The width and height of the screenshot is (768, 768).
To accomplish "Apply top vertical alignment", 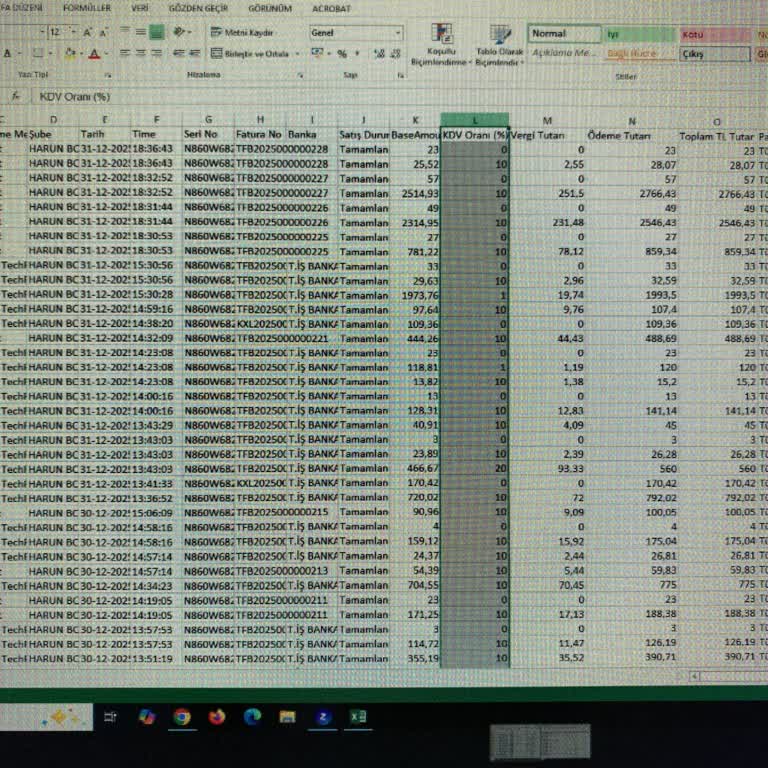I will point(125,32).
